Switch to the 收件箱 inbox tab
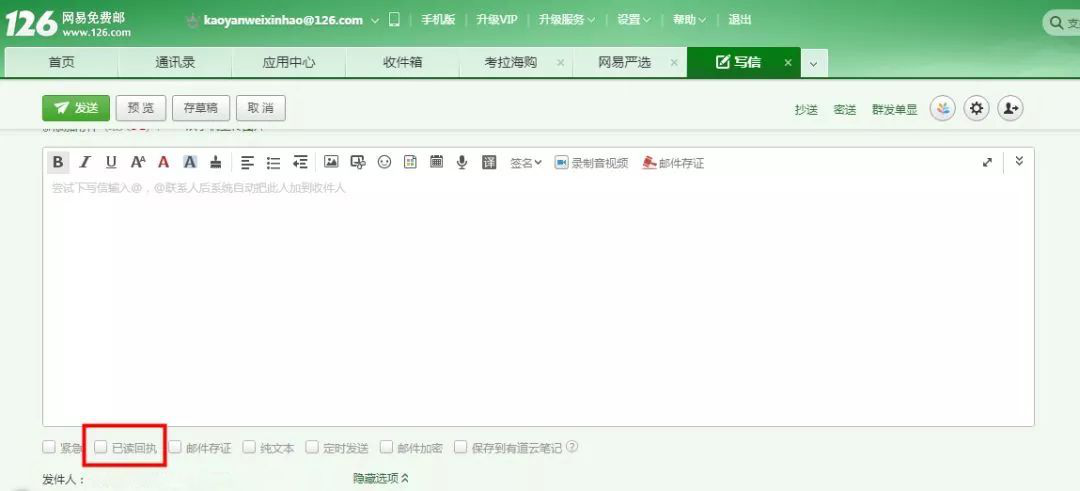1080x491 pixels. (402, 62)
